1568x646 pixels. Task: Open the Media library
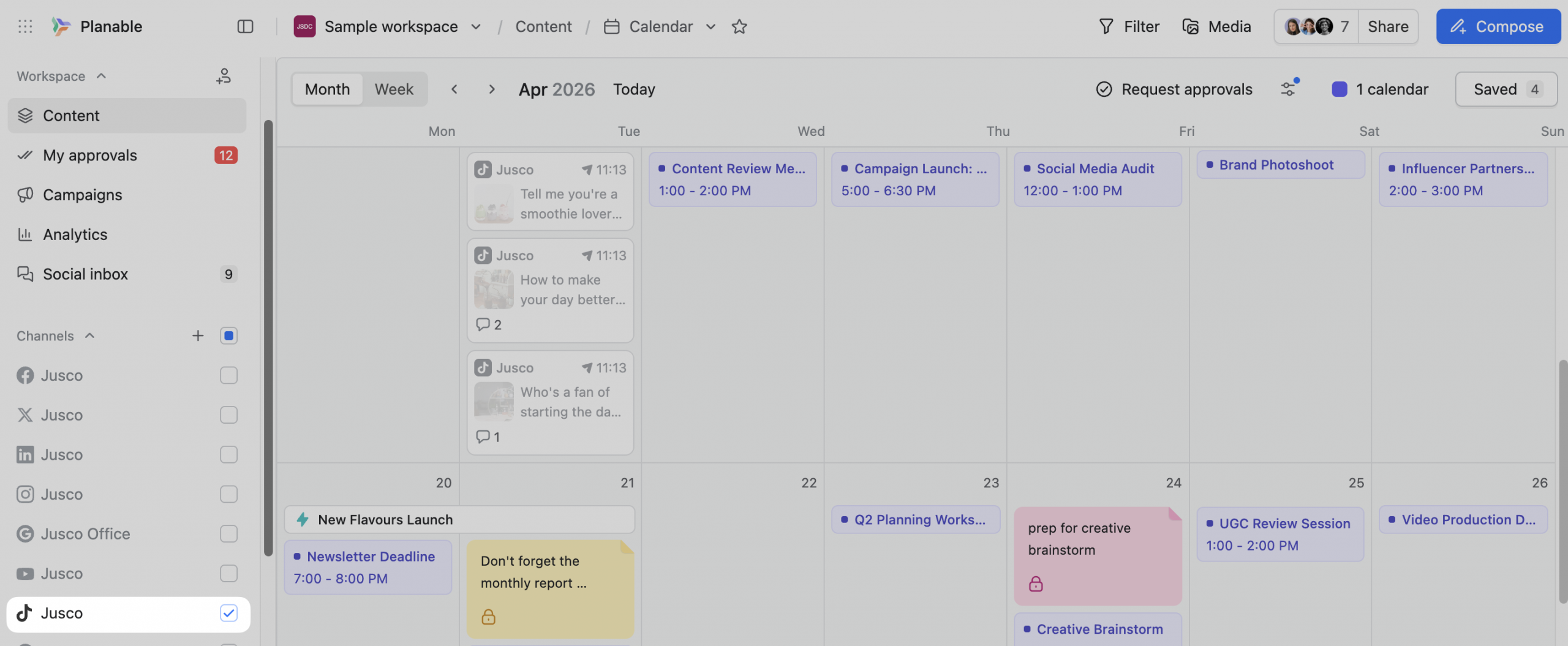(1216, 26)
